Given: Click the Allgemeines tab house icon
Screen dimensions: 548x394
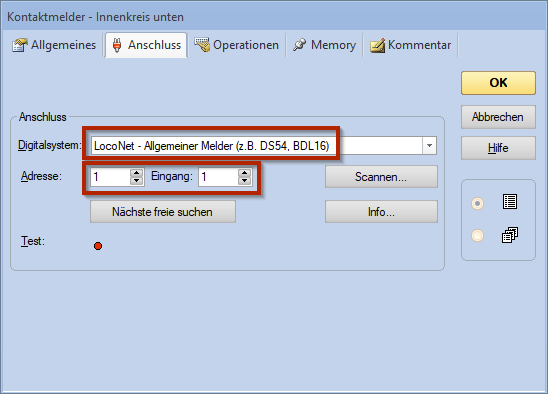Looking at the screenshot, I should point(19,45).
